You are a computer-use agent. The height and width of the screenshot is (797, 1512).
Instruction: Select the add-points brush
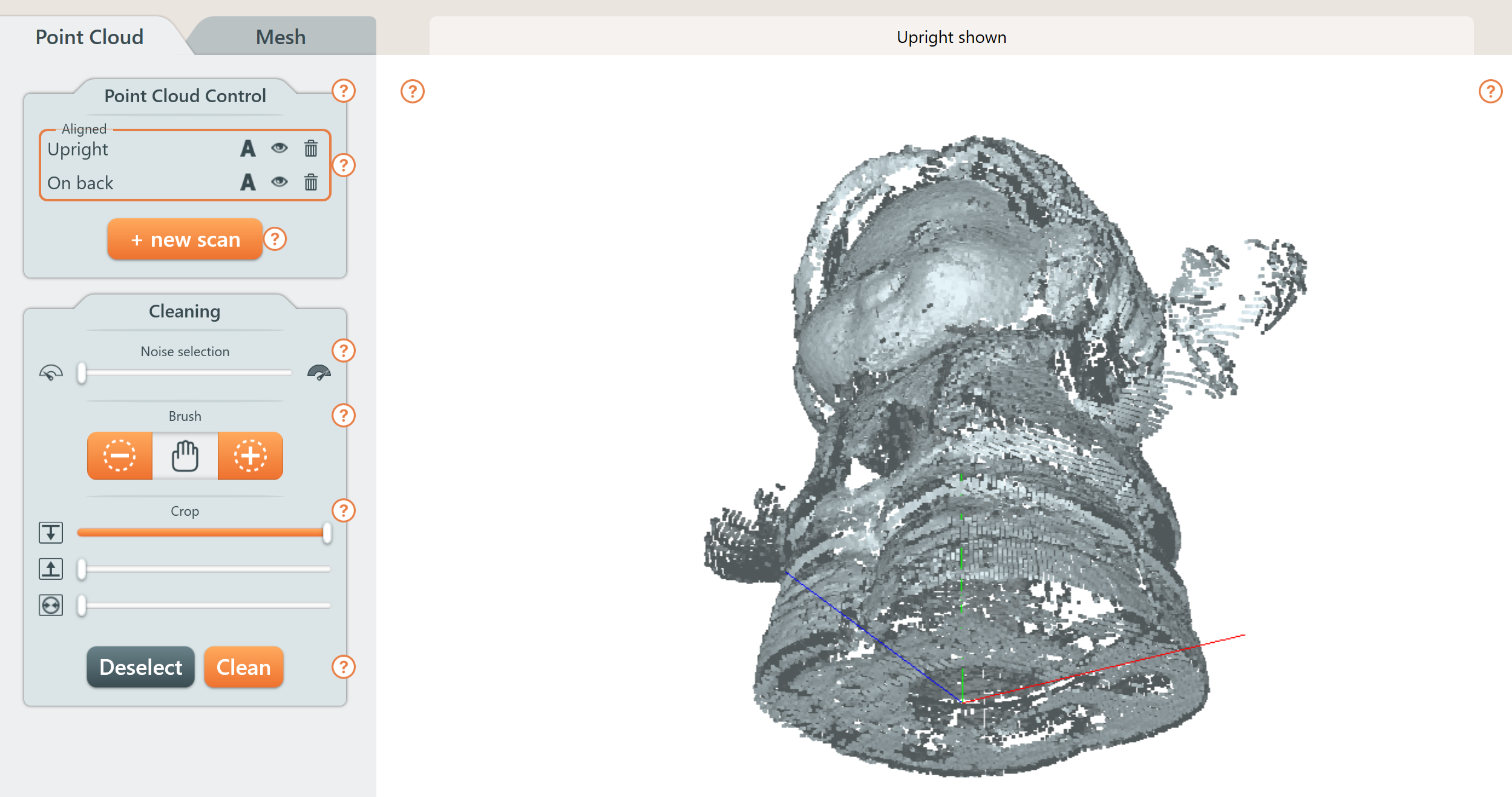tap(250, 457)
